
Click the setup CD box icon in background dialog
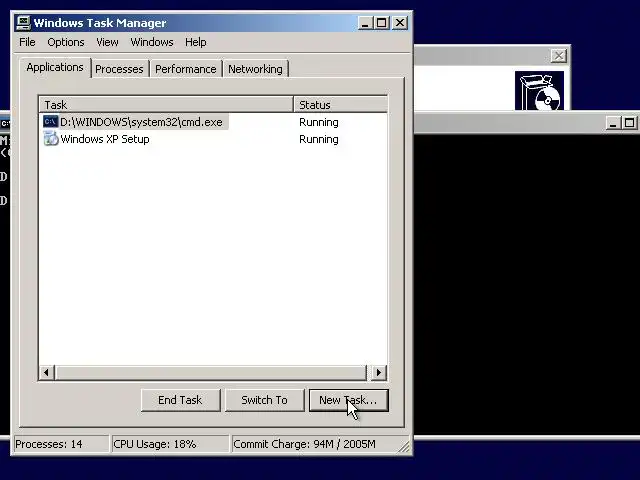coord(539,91)
